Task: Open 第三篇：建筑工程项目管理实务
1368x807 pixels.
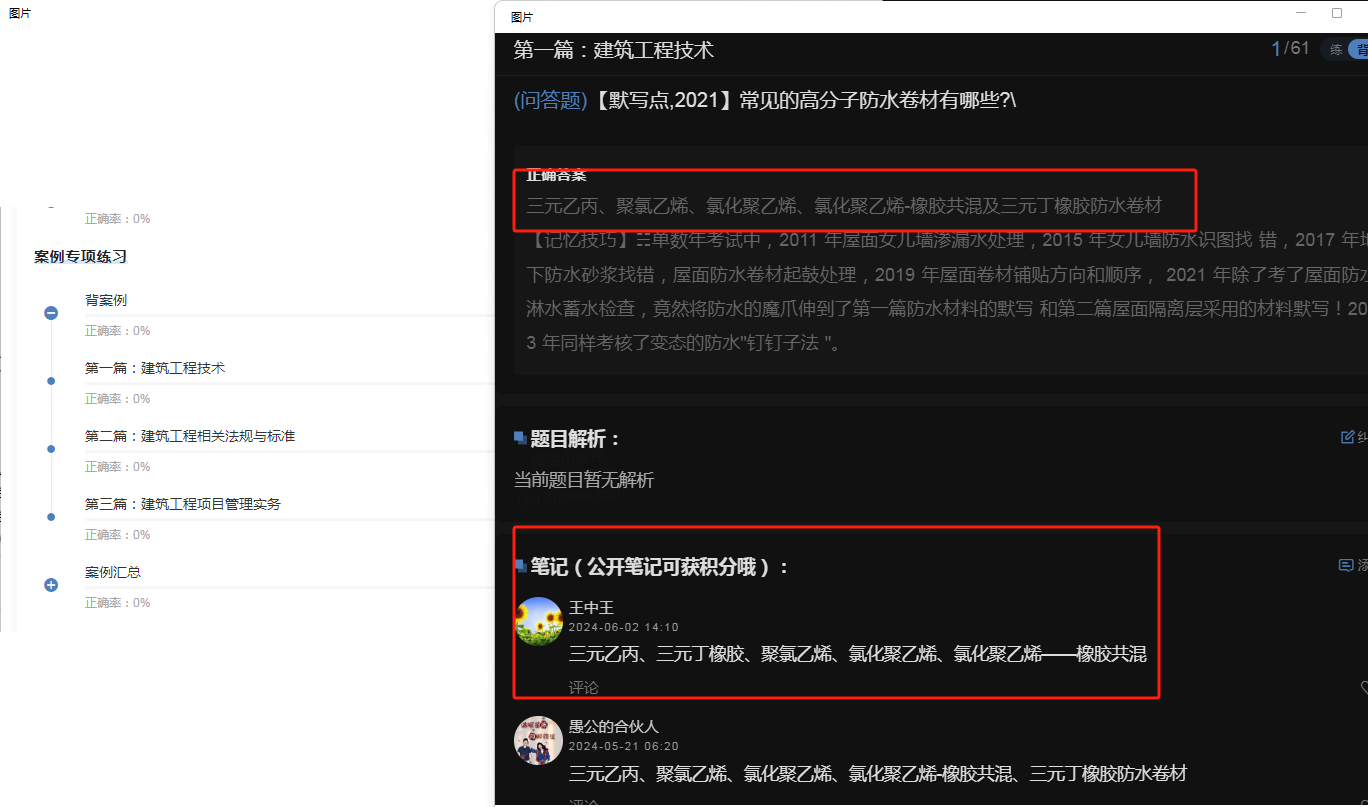Action: coord(183,504)
